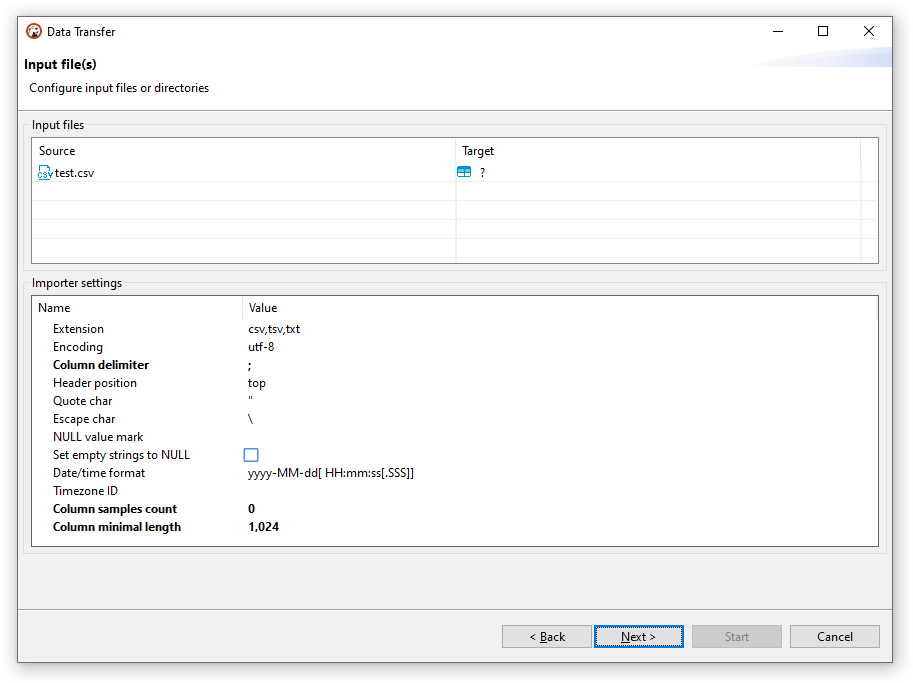
Task: Edit the Column delimiter value
Action: coord(300,364)
